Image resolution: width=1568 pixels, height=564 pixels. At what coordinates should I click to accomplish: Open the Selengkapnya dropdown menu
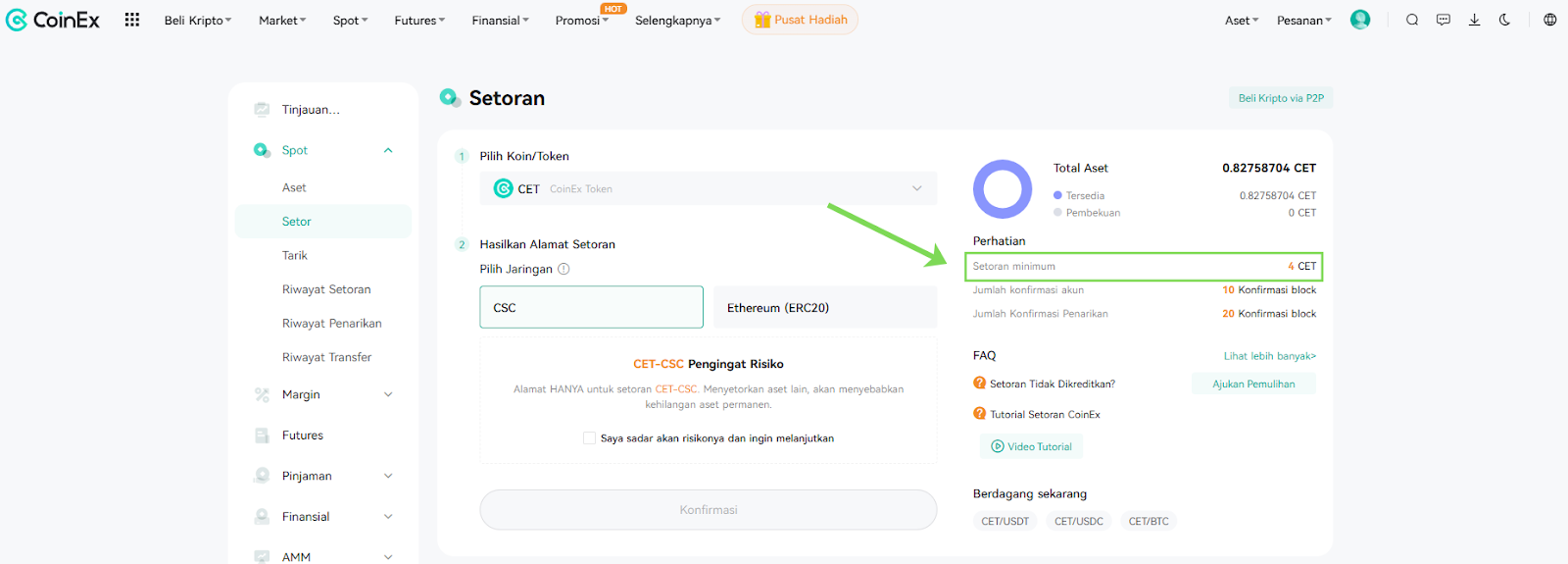[677, 20]
